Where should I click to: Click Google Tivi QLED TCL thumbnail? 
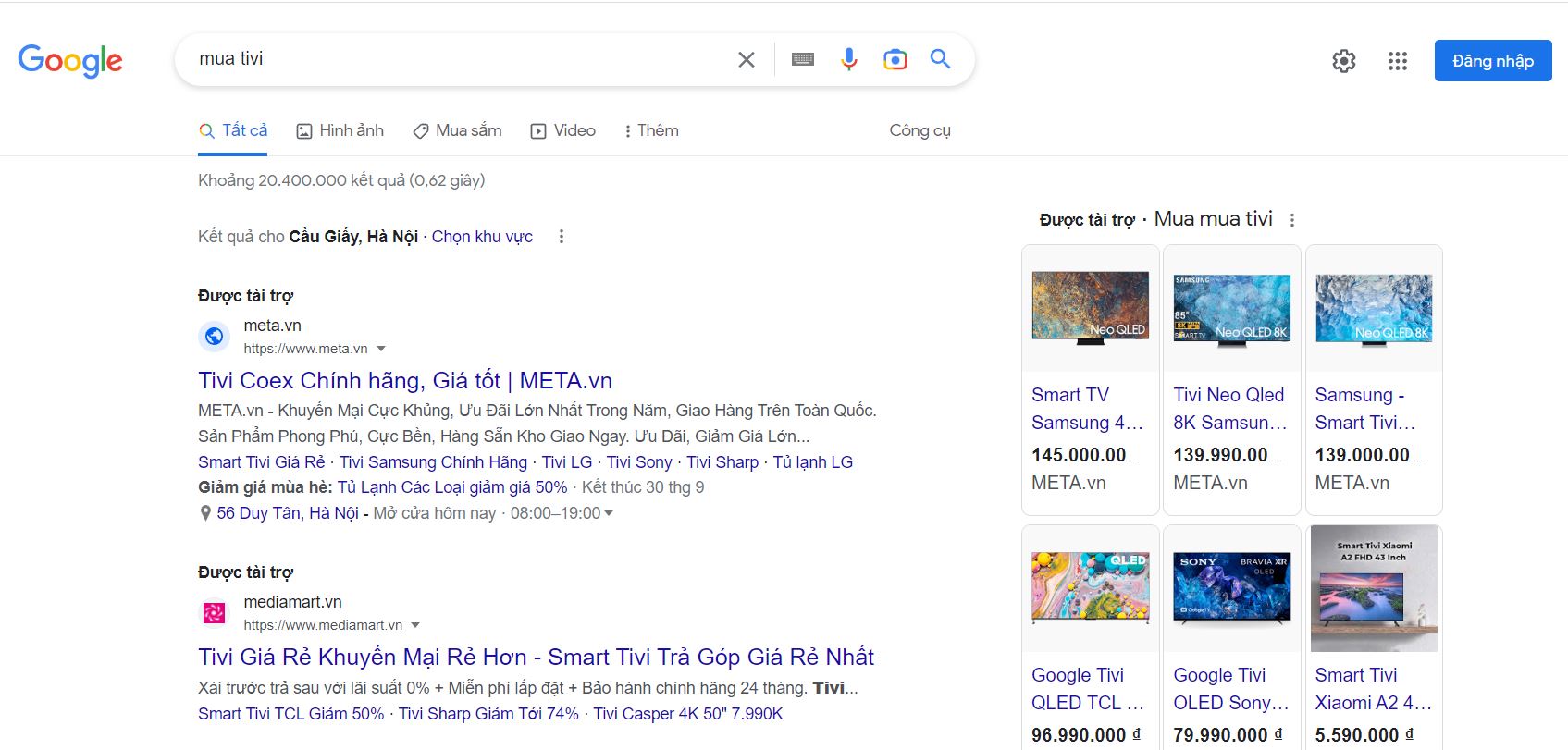point(1091,587)
